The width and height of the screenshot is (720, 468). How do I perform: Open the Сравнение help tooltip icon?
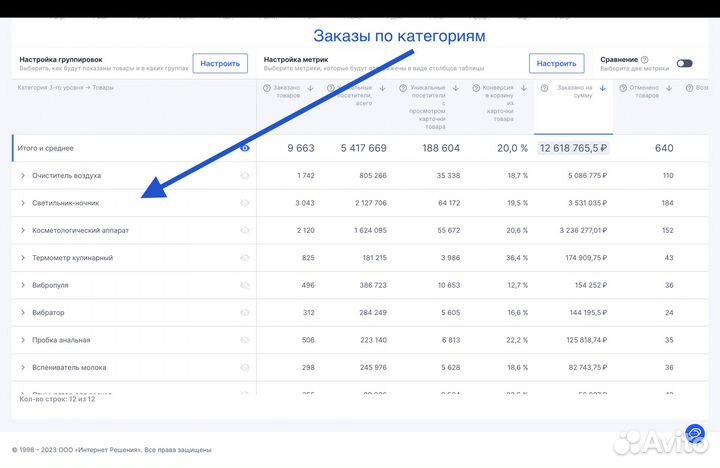coord(645,59)
